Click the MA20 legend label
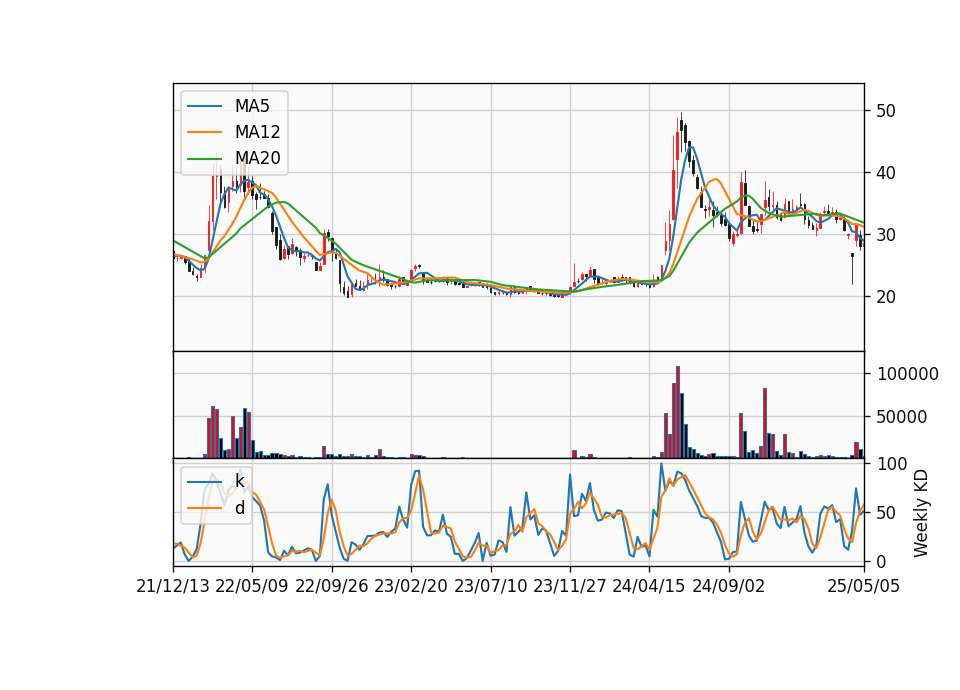Screen dimensions: 960x690 tap(257, 159)
